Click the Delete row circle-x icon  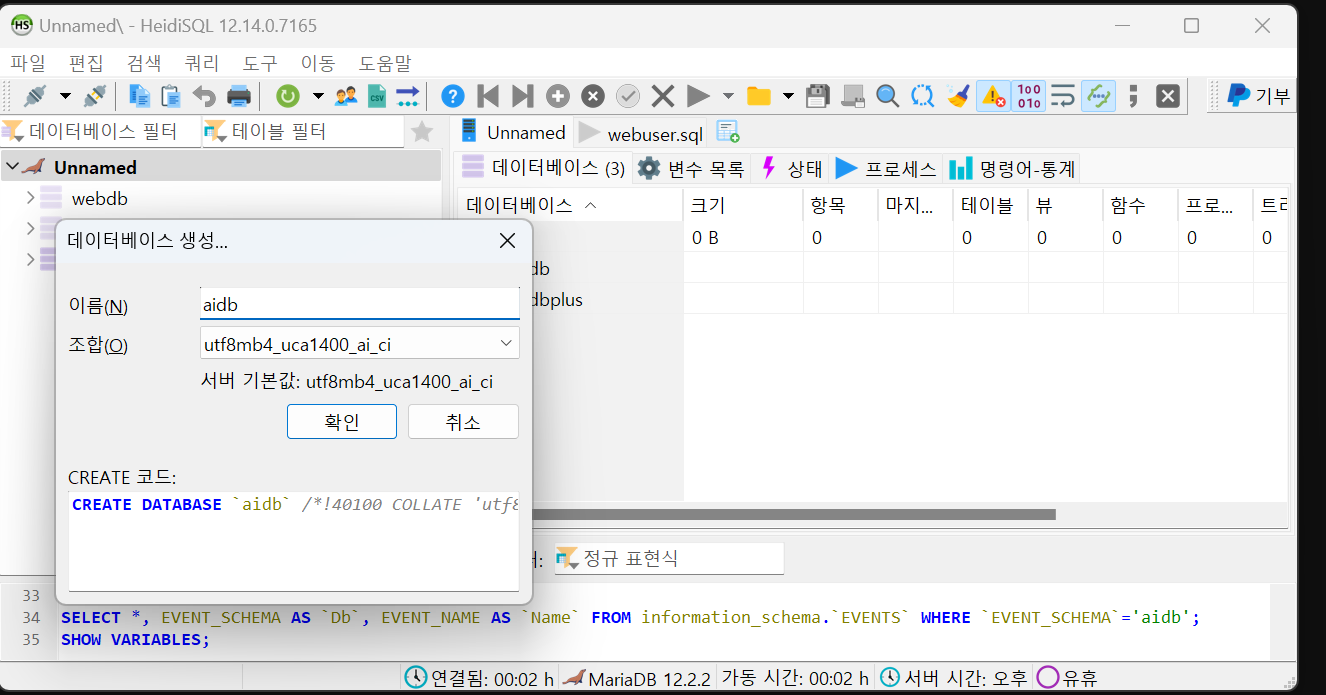593,96
